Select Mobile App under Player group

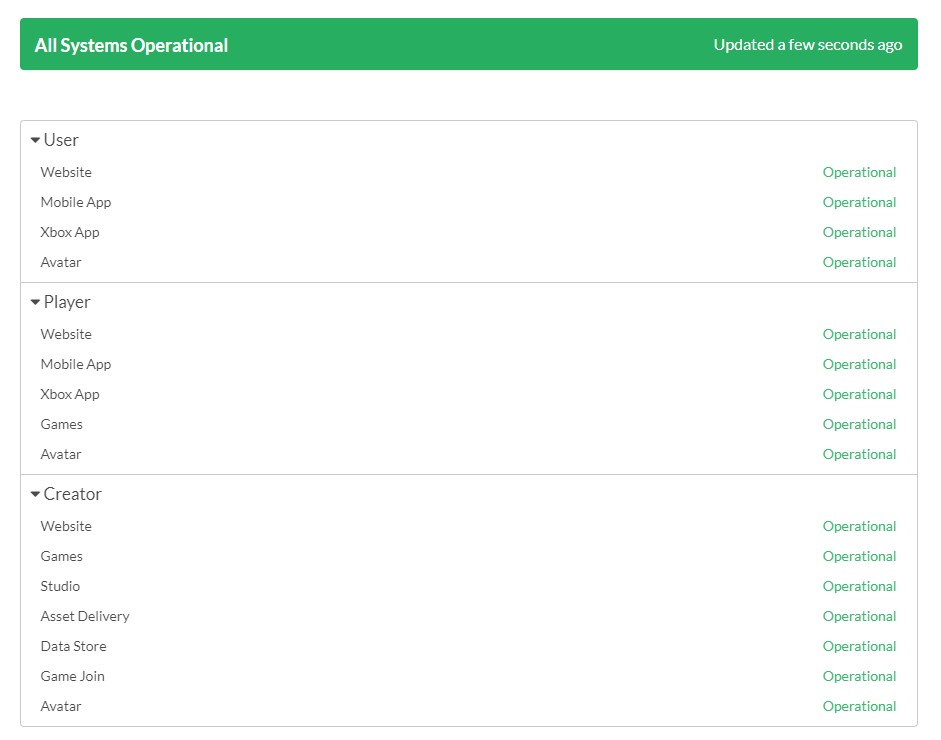point(76,365)
